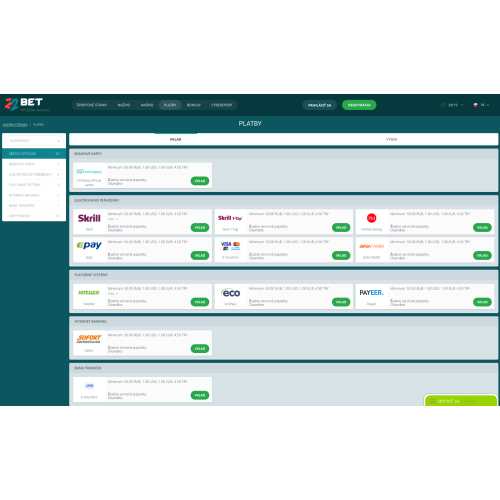The width and height of the screenshot is (500, 500).
Task: Select the Skrill payment logo
Action: (89, 218)
